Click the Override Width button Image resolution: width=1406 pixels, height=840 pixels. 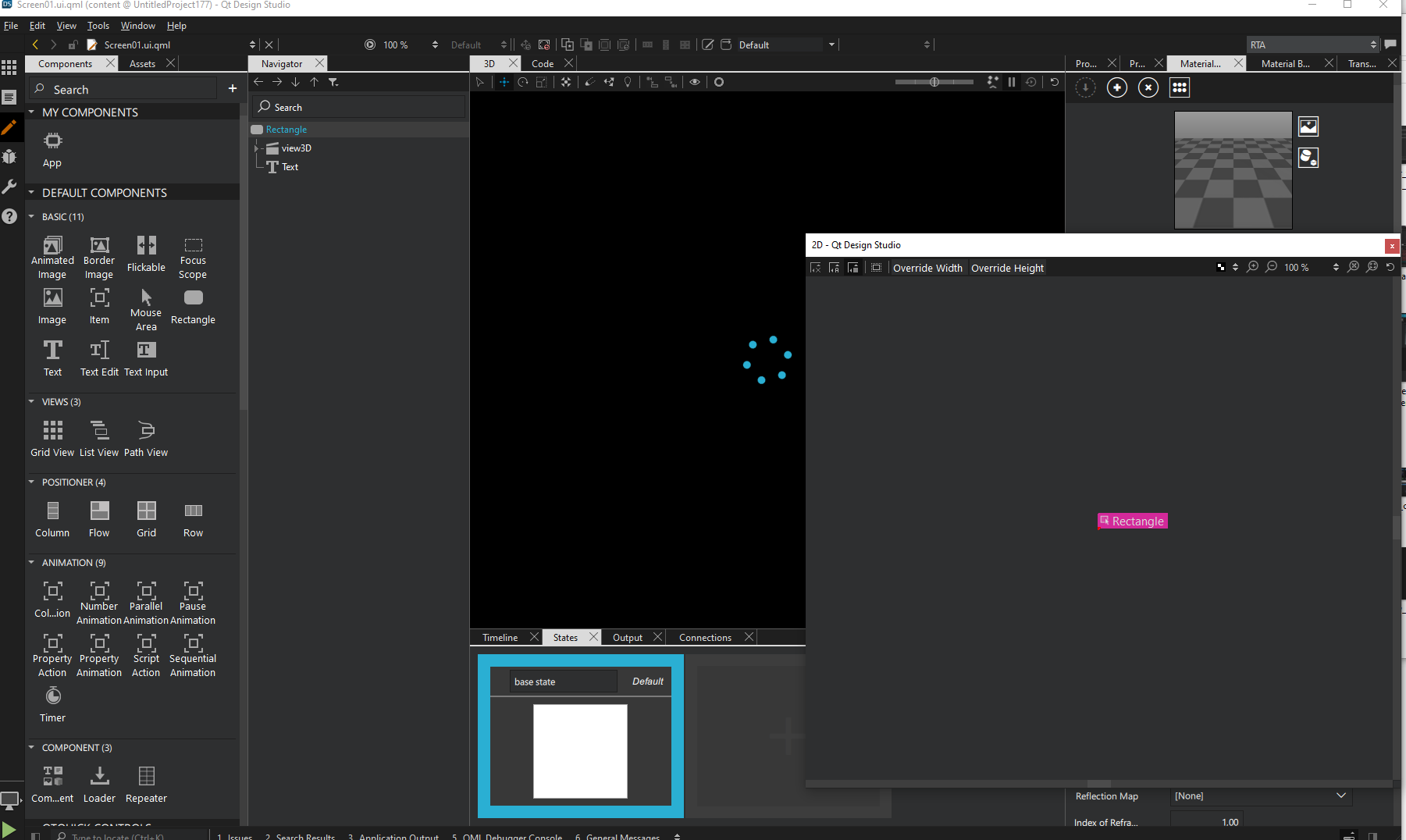[927, 268]
